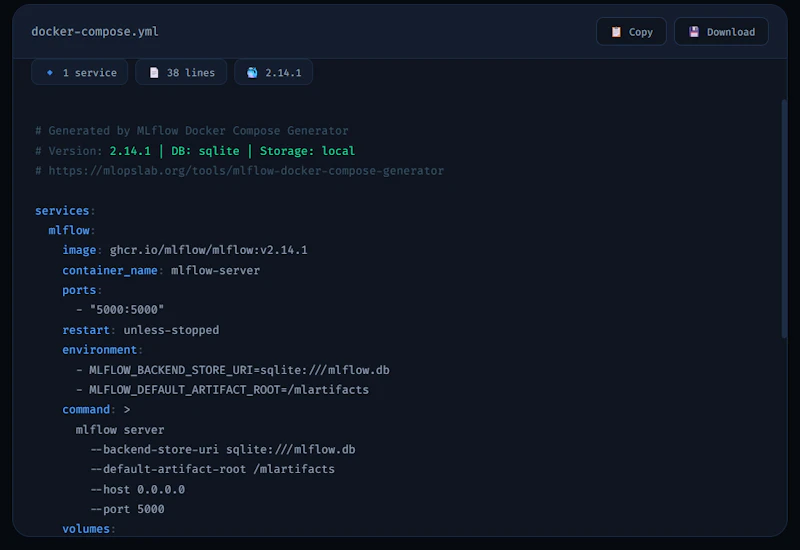Click the Docker whale icon beside 2.14.1
The height and width of the screenshot is (550, 800).
tap(252, 72)
